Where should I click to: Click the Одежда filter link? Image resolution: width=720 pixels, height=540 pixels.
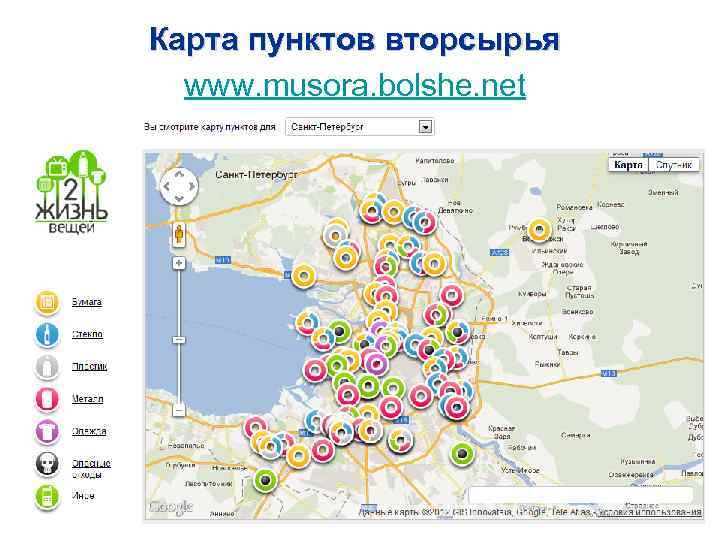(89, 431)
